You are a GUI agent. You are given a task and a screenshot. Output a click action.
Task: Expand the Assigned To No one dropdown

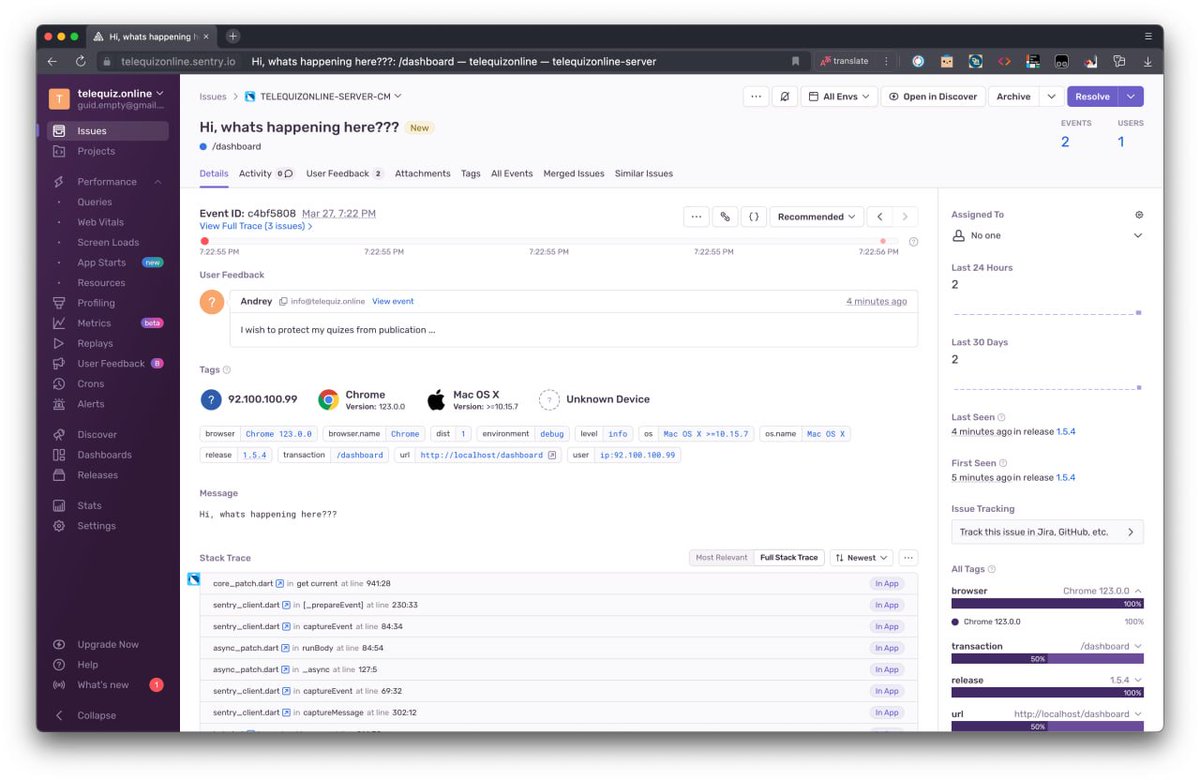[1047, 236]
